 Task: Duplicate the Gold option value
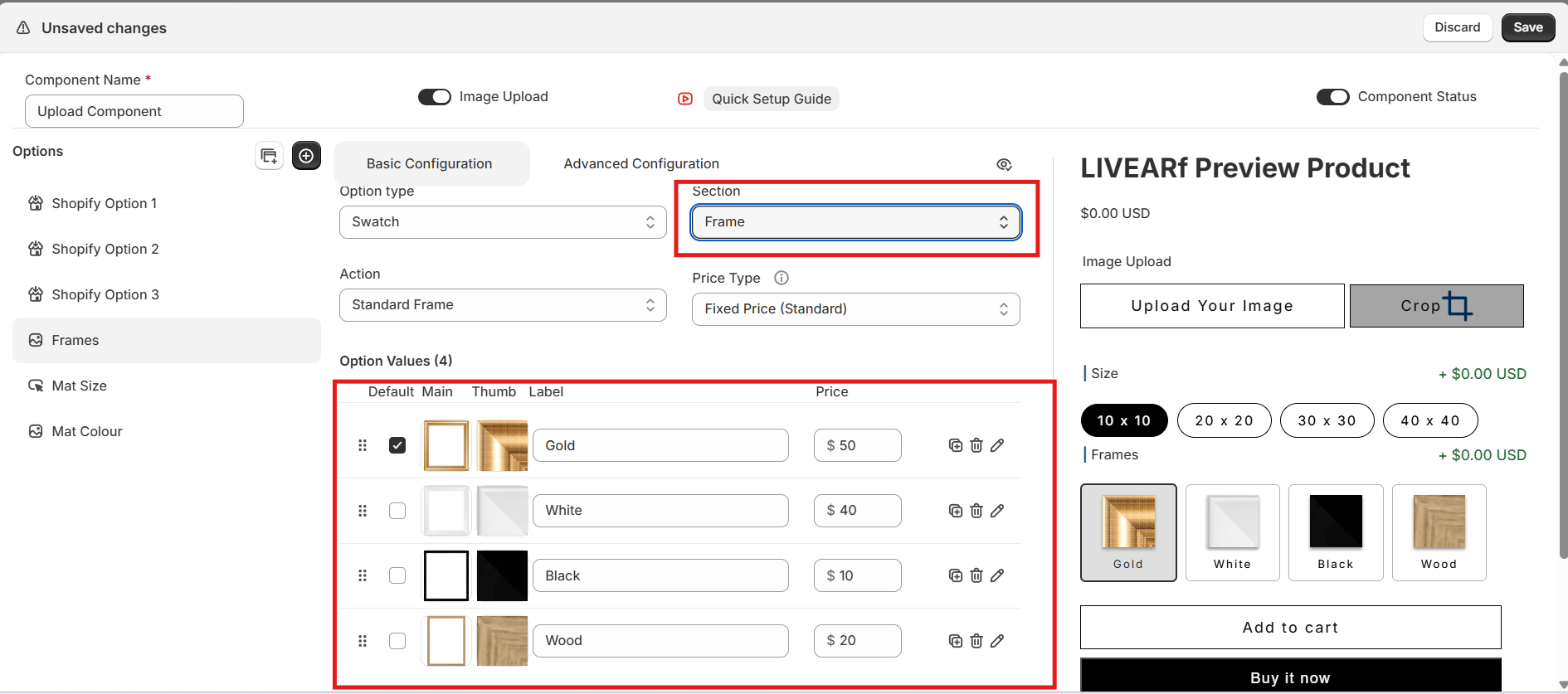tap(955, 445)
